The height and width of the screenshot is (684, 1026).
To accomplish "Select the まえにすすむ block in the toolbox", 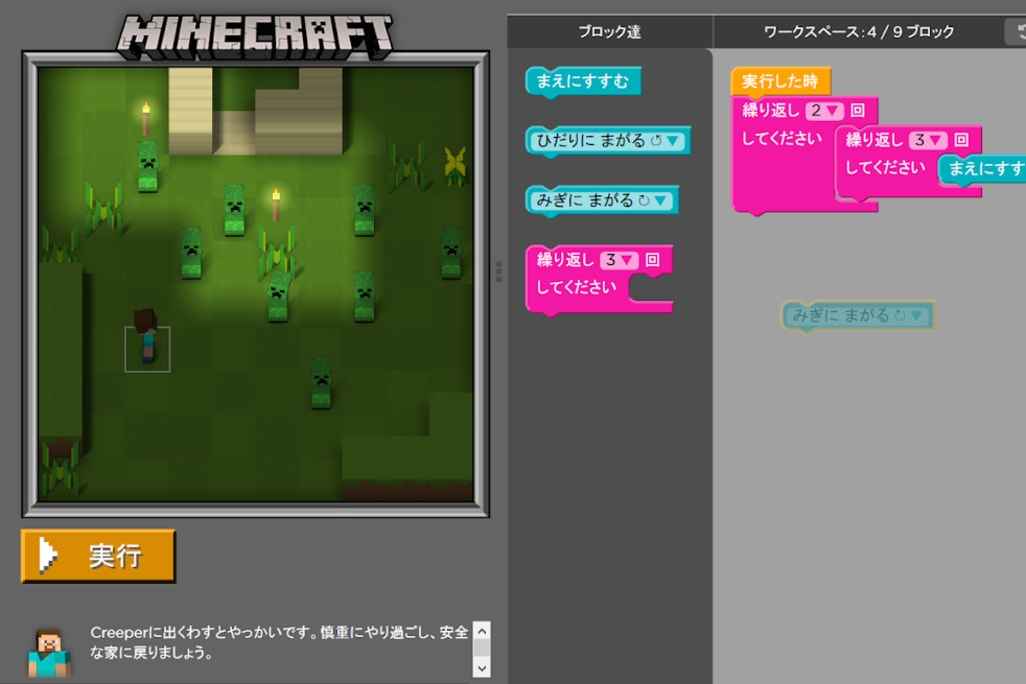I will tap(582, 82).
